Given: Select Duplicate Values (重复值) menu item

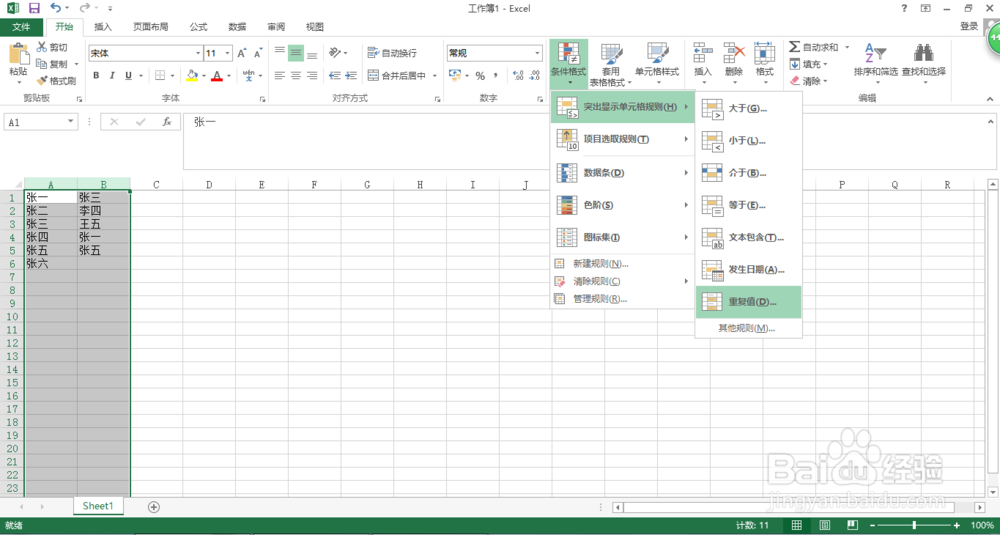Looking at the screenshot, I should click(748, 302).
